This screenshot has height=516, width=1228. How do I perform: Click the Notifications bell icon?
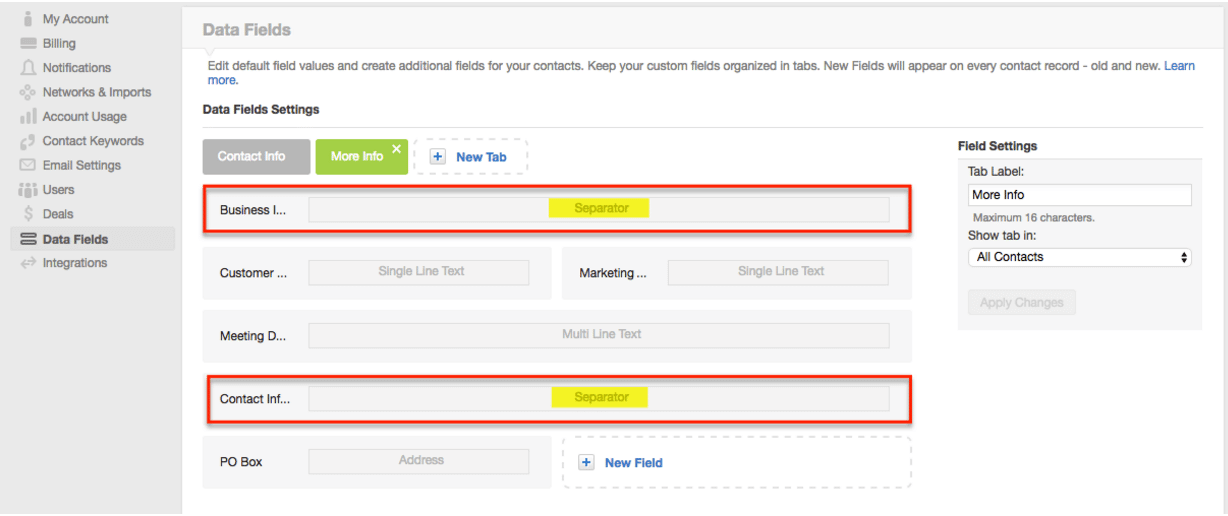click(x=28, y=68)
